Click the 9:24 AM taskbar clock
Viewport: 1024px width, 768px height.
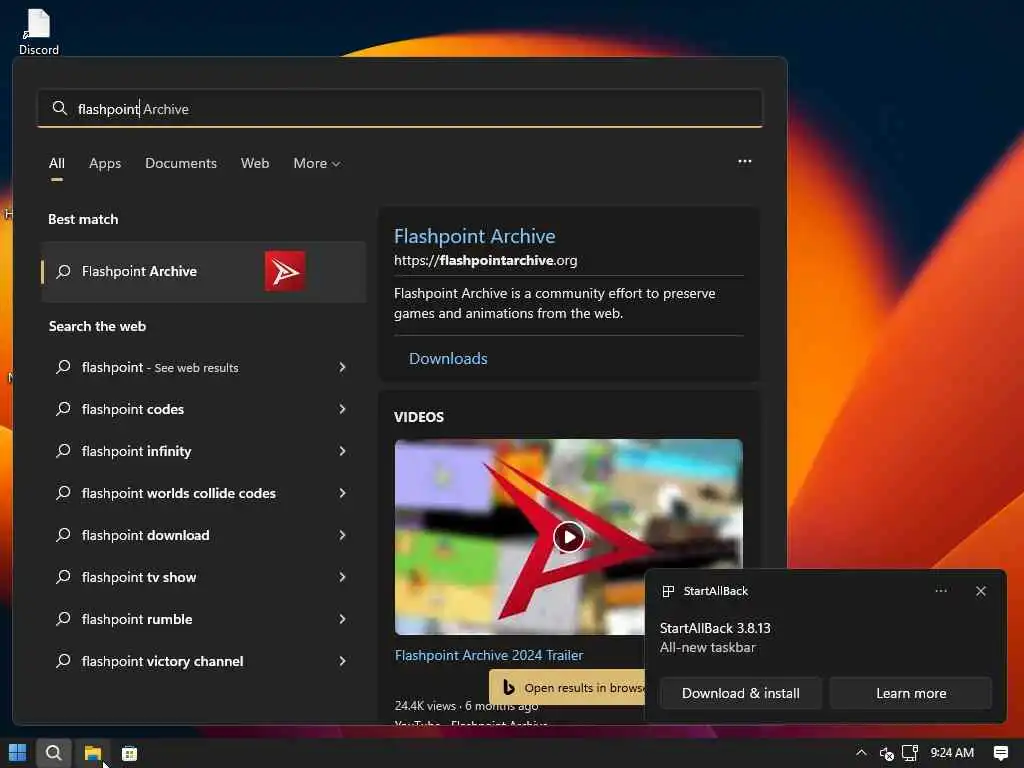point(952,753)
